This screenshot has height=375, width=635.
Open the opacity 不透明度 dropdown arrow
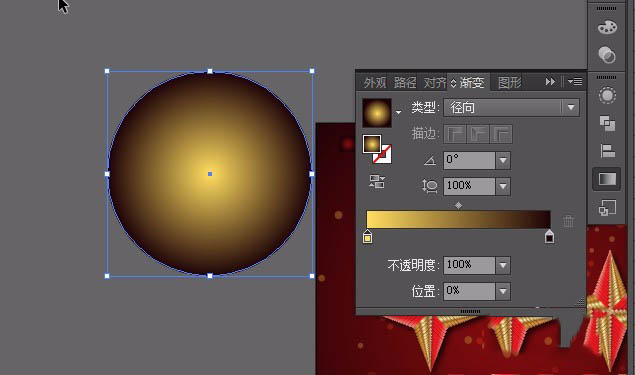click(x=503, y=265)
